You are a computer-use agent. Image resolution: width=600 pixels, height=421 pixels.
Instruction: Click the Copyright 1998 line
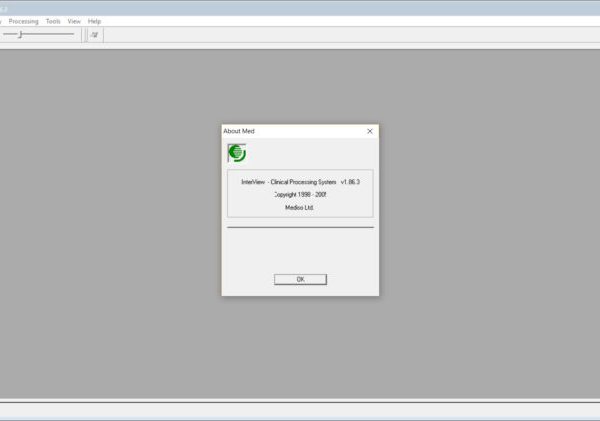point(300,195)
